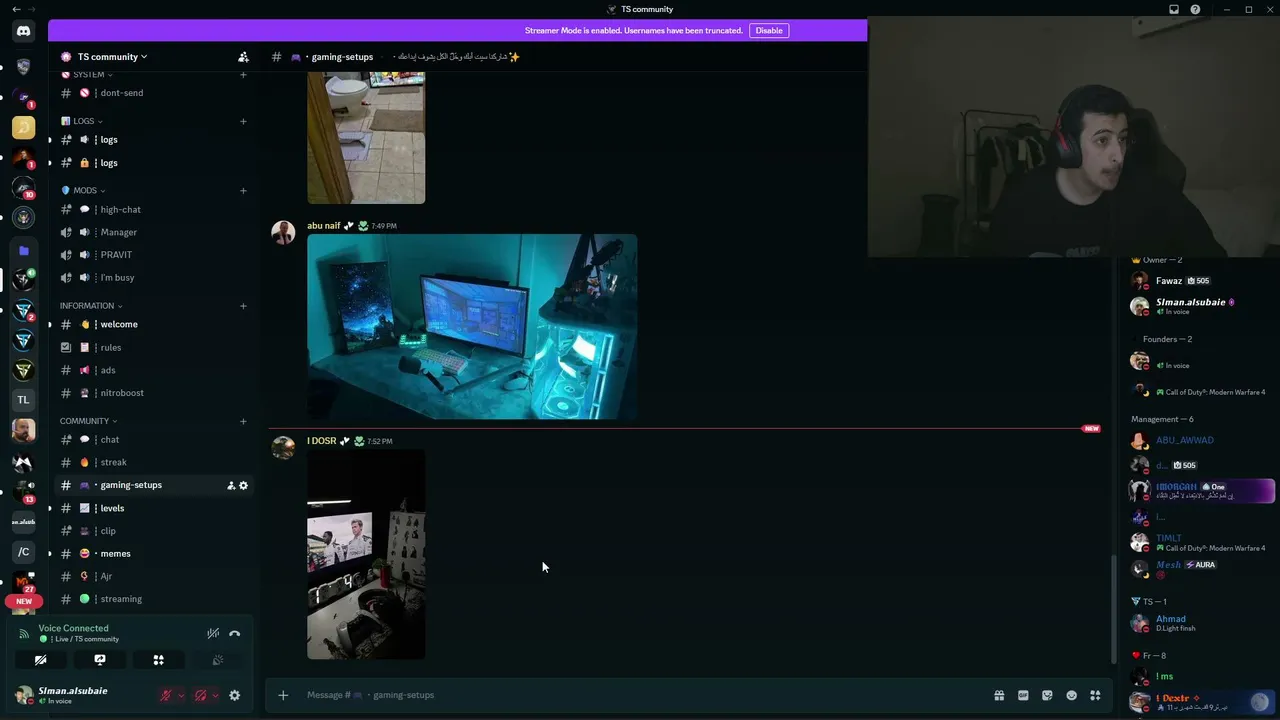1280x720 pixels.
Task: Open microphone input options arrow
Action: click(x=181, y=695)
